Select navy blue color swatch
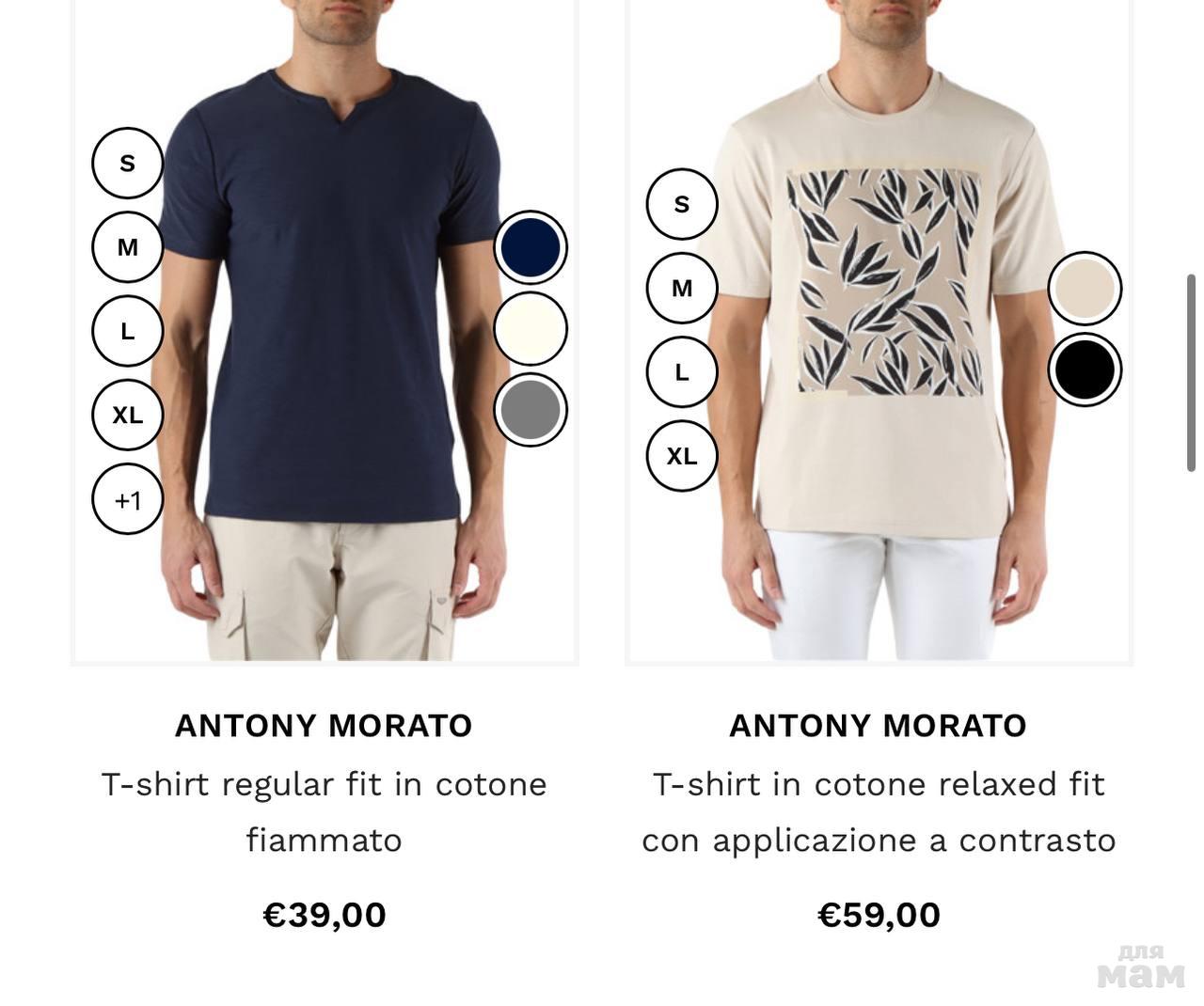The width and height of the screenshot is (1204, 1006). point(531,247)
